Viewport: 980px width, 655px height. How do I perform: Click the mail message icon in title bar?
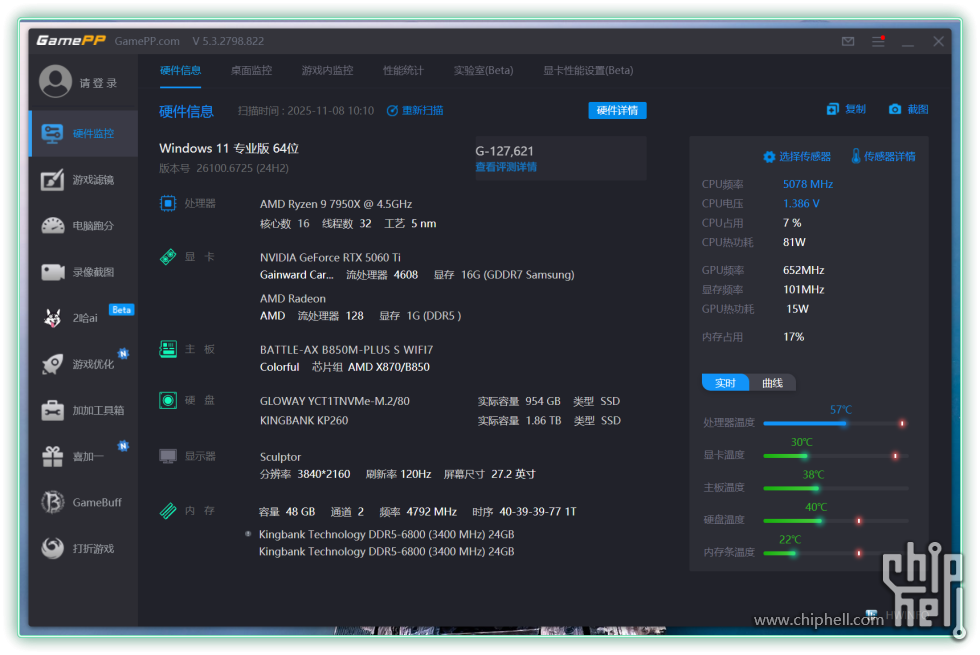(x=848, y=41)
